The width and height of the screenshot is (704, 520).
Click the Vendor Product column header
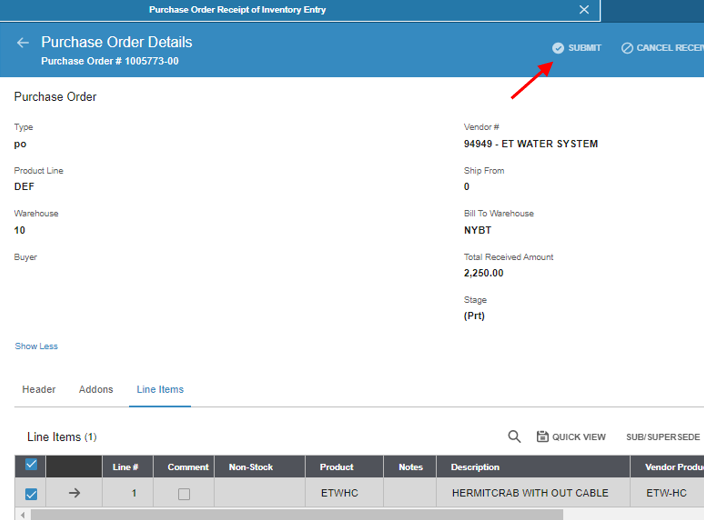tap(667, 467)
